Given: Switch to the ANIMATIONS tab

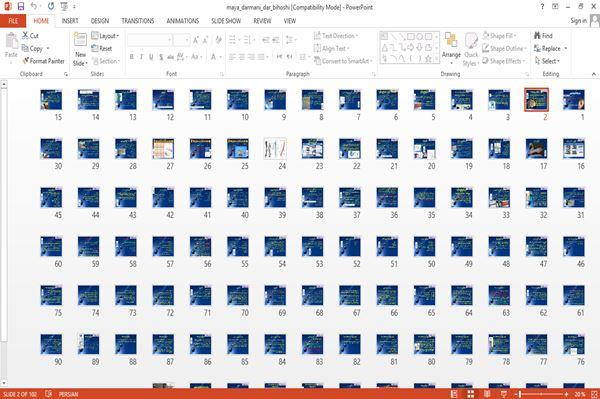Looking at the screenshot, I should (183, 21).
